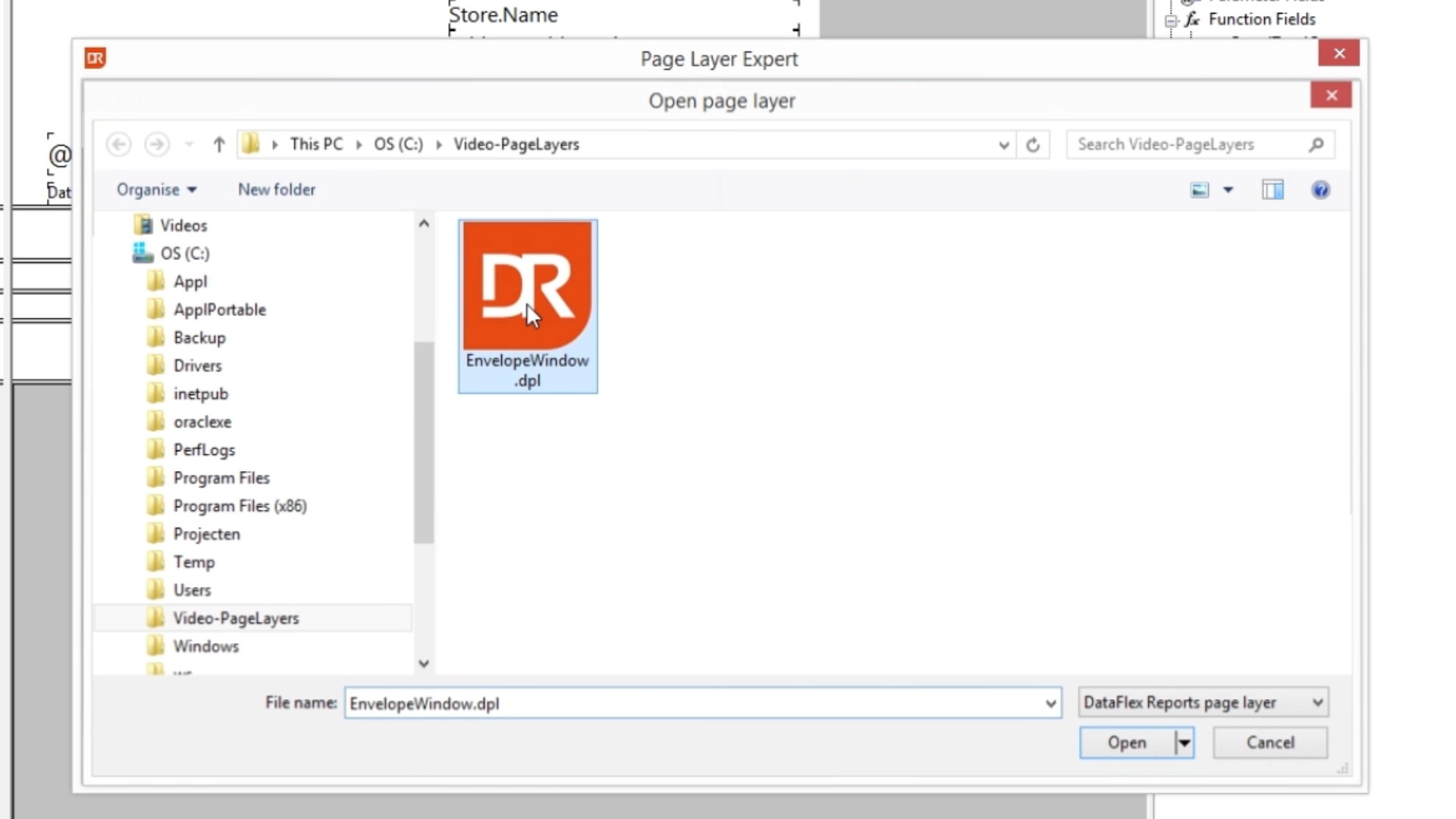The width and height of the screenshot is (1456, 819).
Task: Click the change view icon
Action: pyautogui.click(x=1200, y=190)
